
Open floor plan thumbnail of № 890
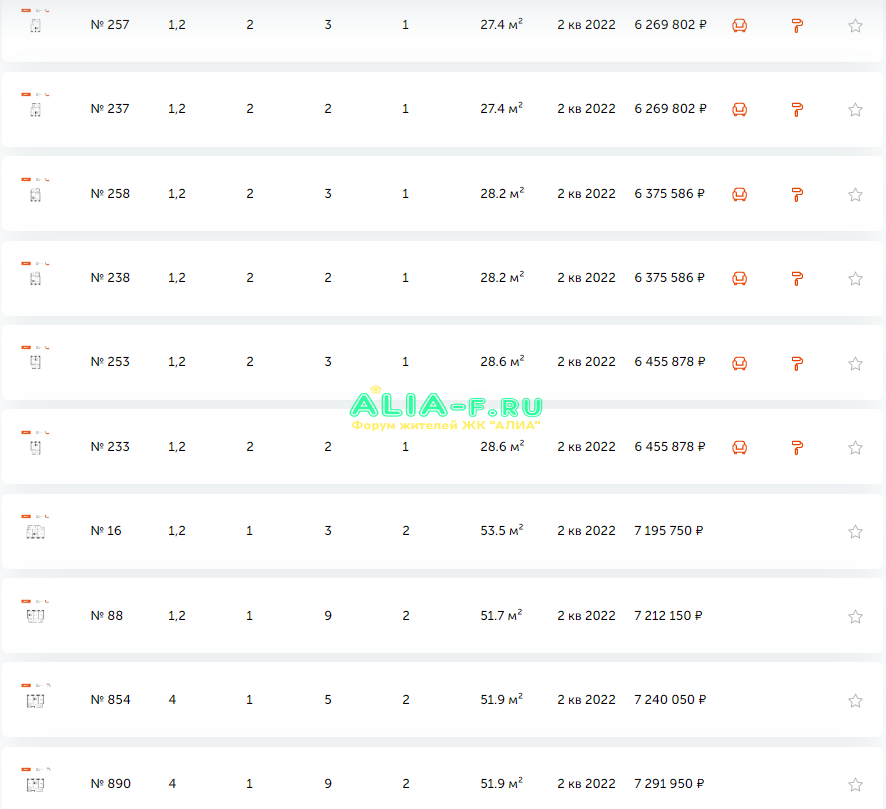pos(35,781)
